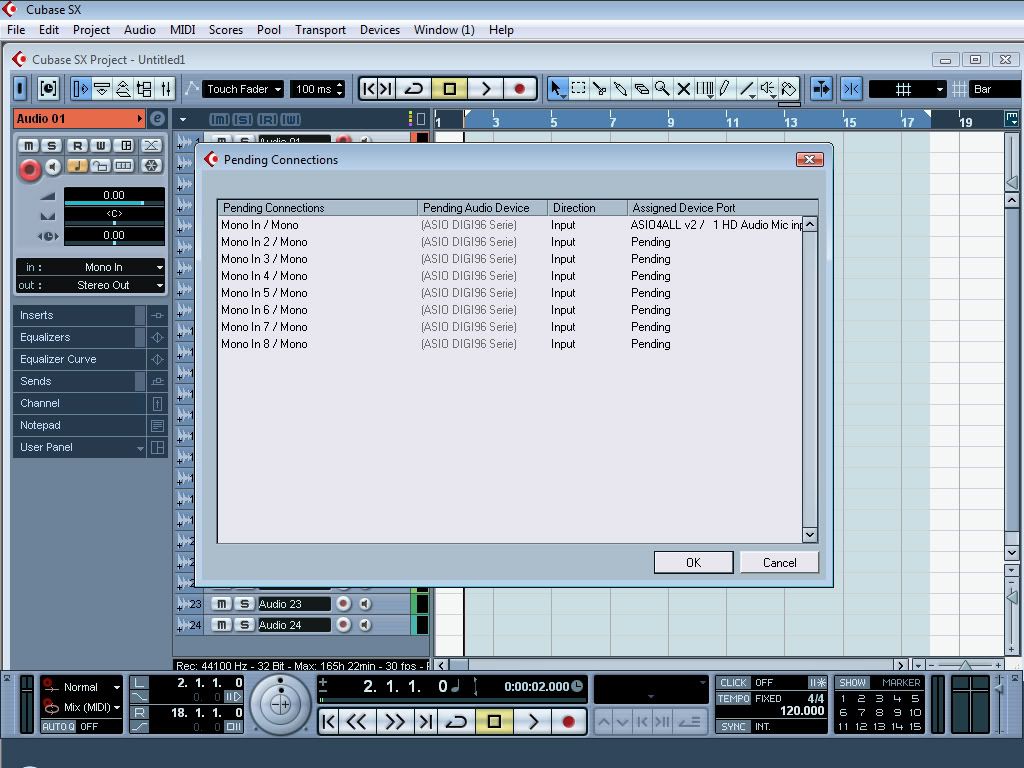This screenshot has height=768, width=1024.
Task: Open the Transport menu
Action: (x=320, y=30)
